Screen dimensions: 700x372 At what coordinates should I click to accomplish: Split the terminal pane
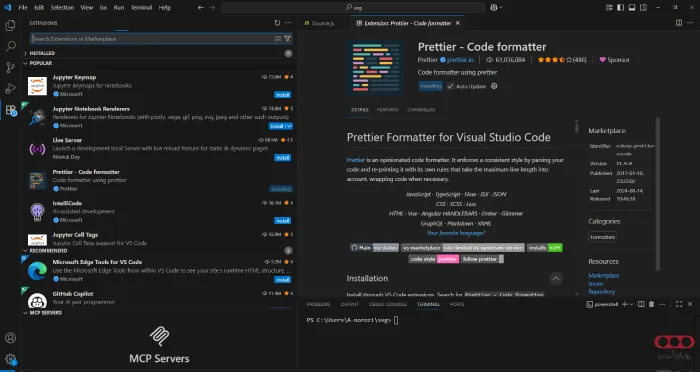coord(641,304)
